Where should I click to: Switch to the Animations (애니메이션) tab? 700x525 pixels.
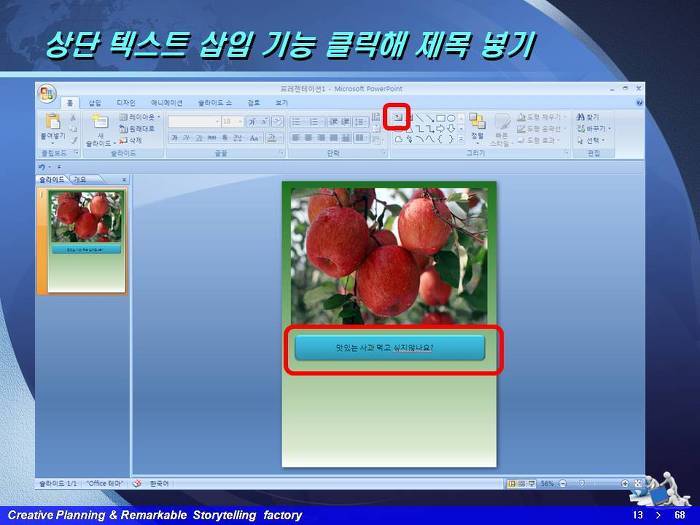[167, 103]
